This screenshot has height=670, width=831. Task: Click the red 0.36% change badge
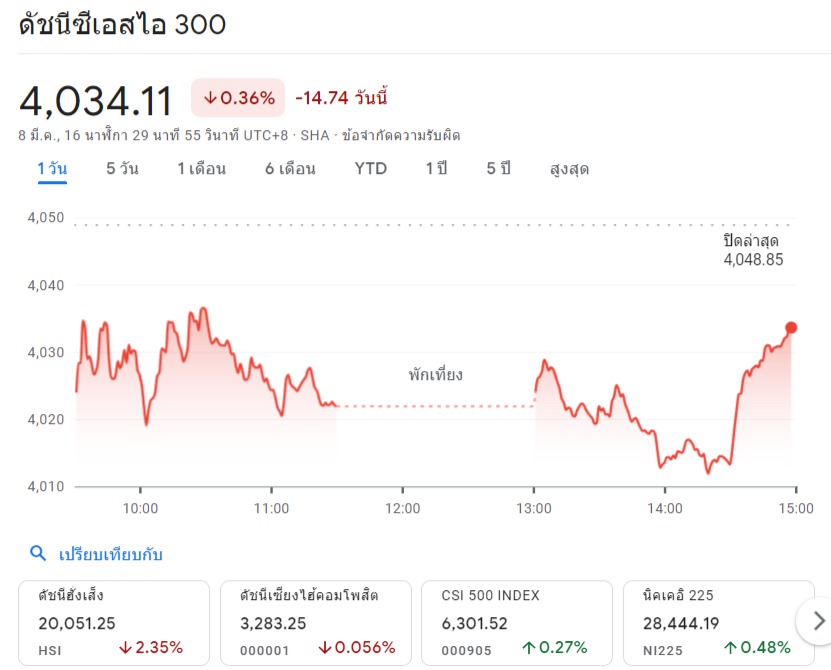[x=238, y=98]
